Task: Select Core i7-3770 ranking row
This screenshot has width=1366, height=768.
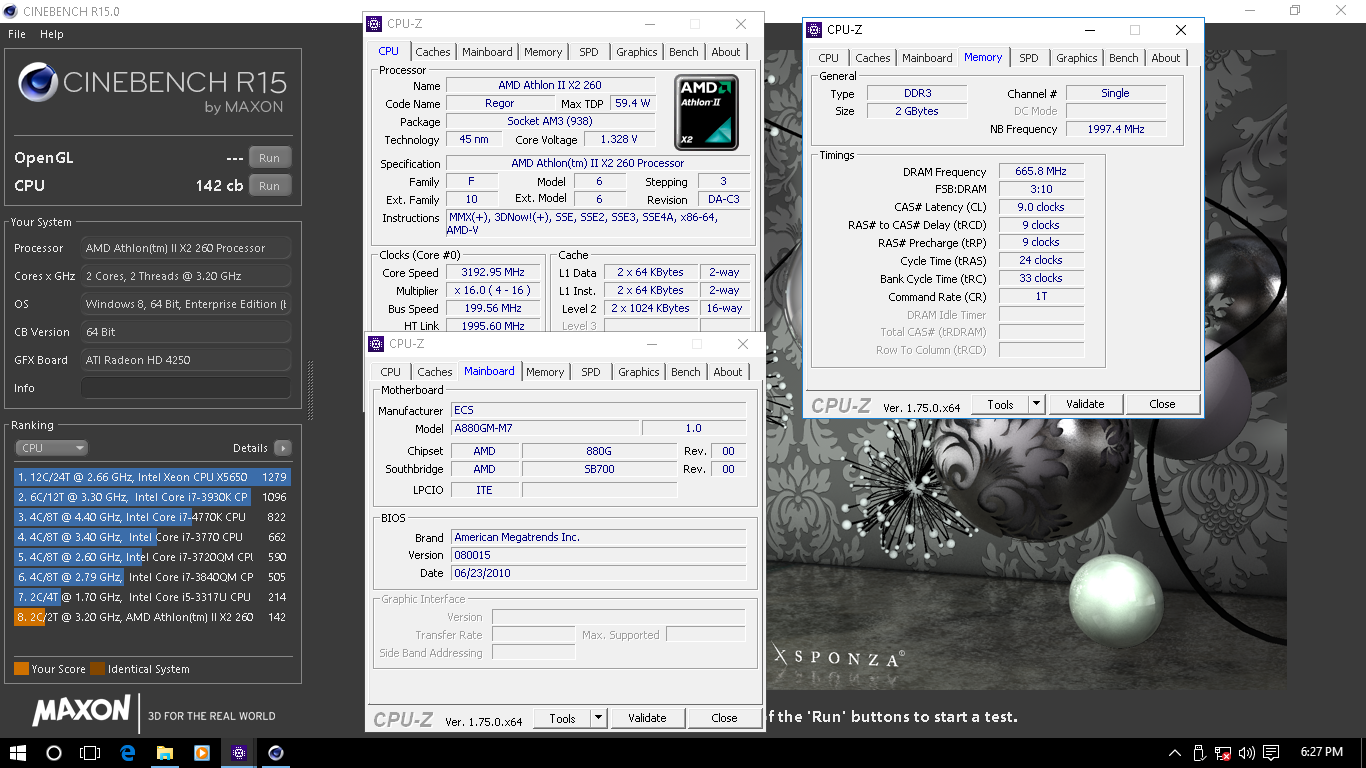Action: 152,537
